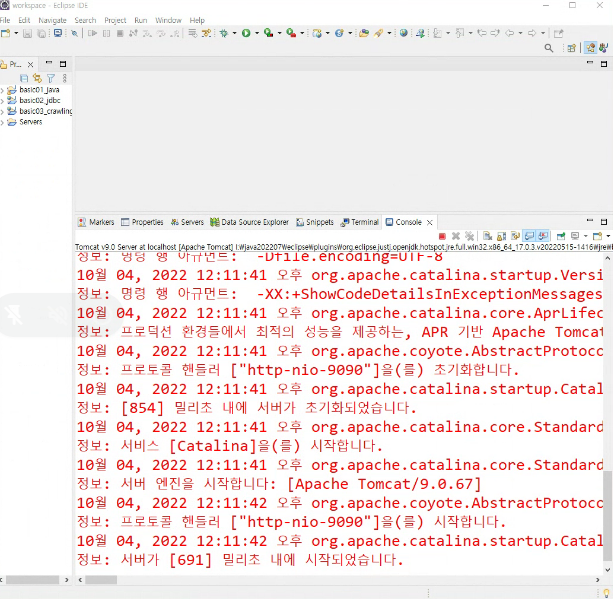Expand the basic03_crawling project
Image resolution: width=613 pixels, height=599 pixels.
(x=2, y=112)
